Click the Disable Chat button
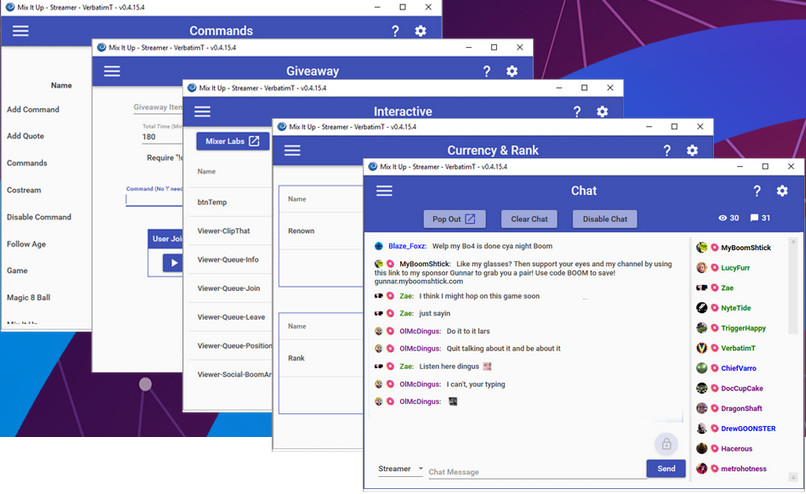The image size is (806, 494). coord(604,219)
